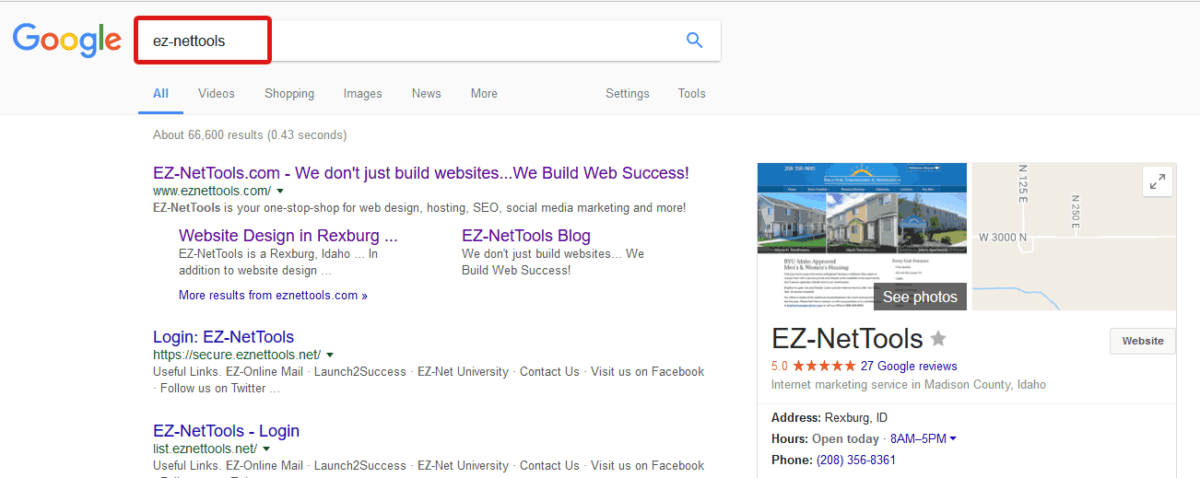
Task: Open dropdown arrow beside secure.eznettools.net URL
Action: (330, 354)
